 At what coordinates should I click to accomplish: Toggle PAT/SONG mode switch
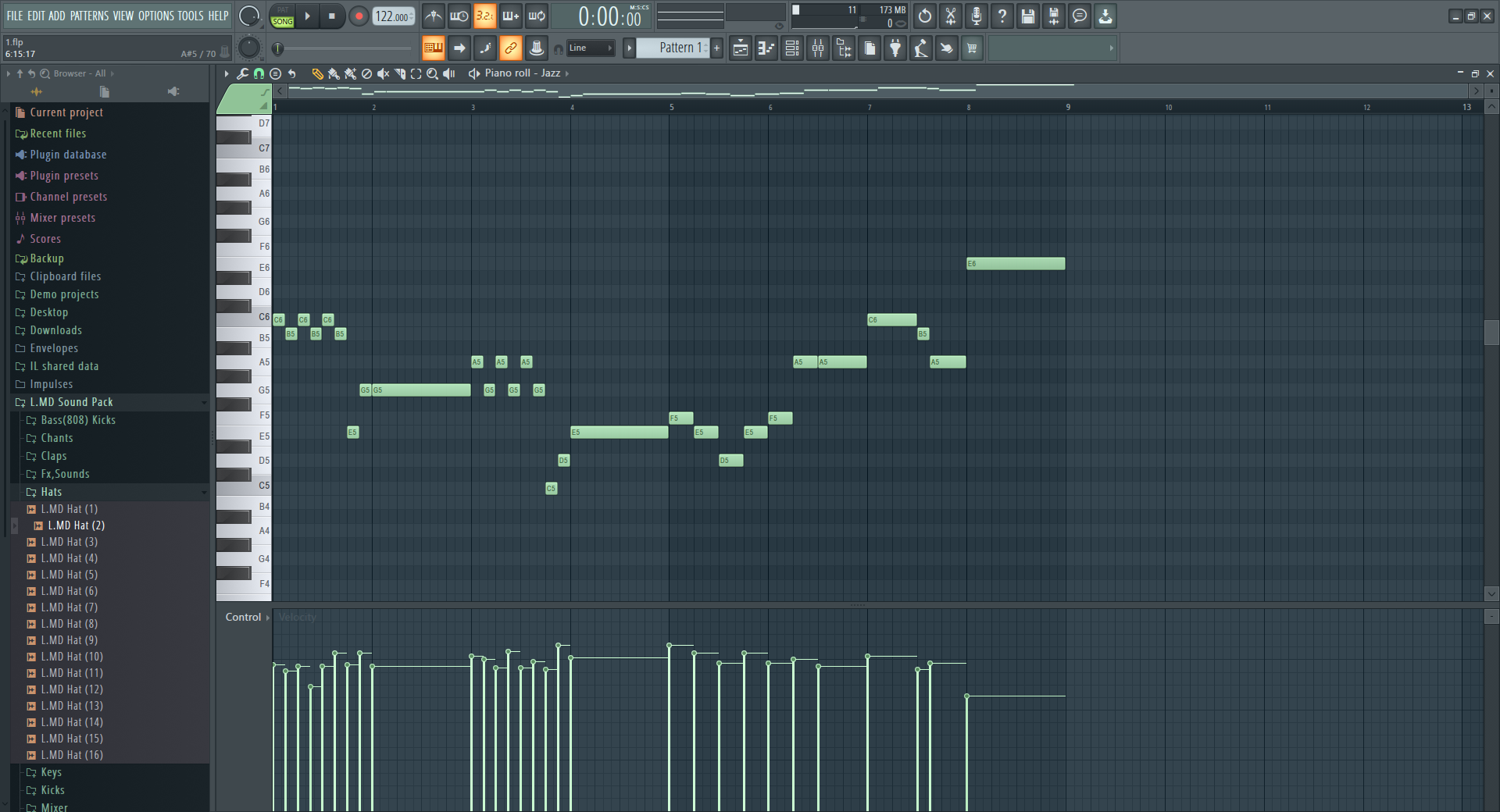click(283, 16)
